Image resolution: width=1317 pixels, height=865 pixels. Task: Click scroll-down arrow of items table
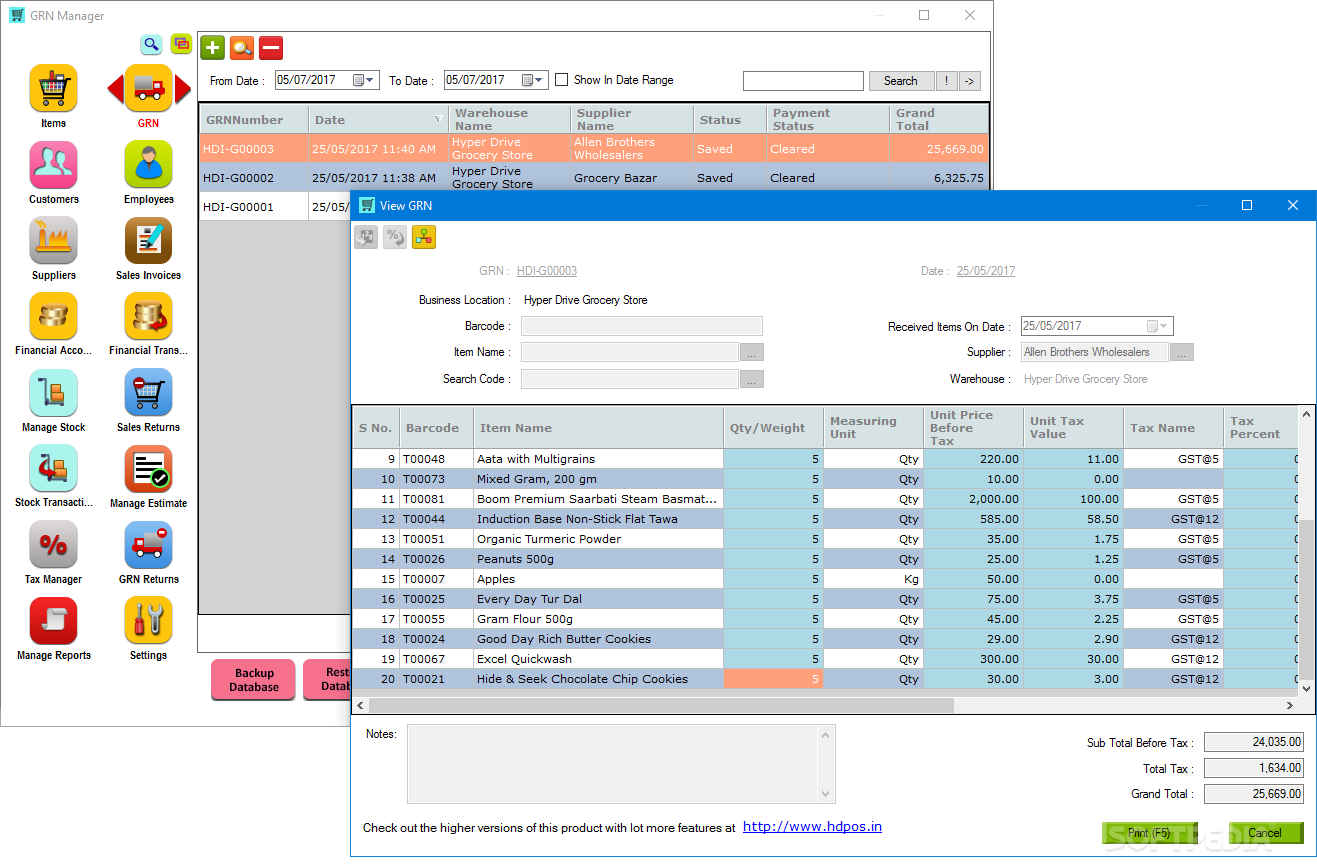point(1306,688)
